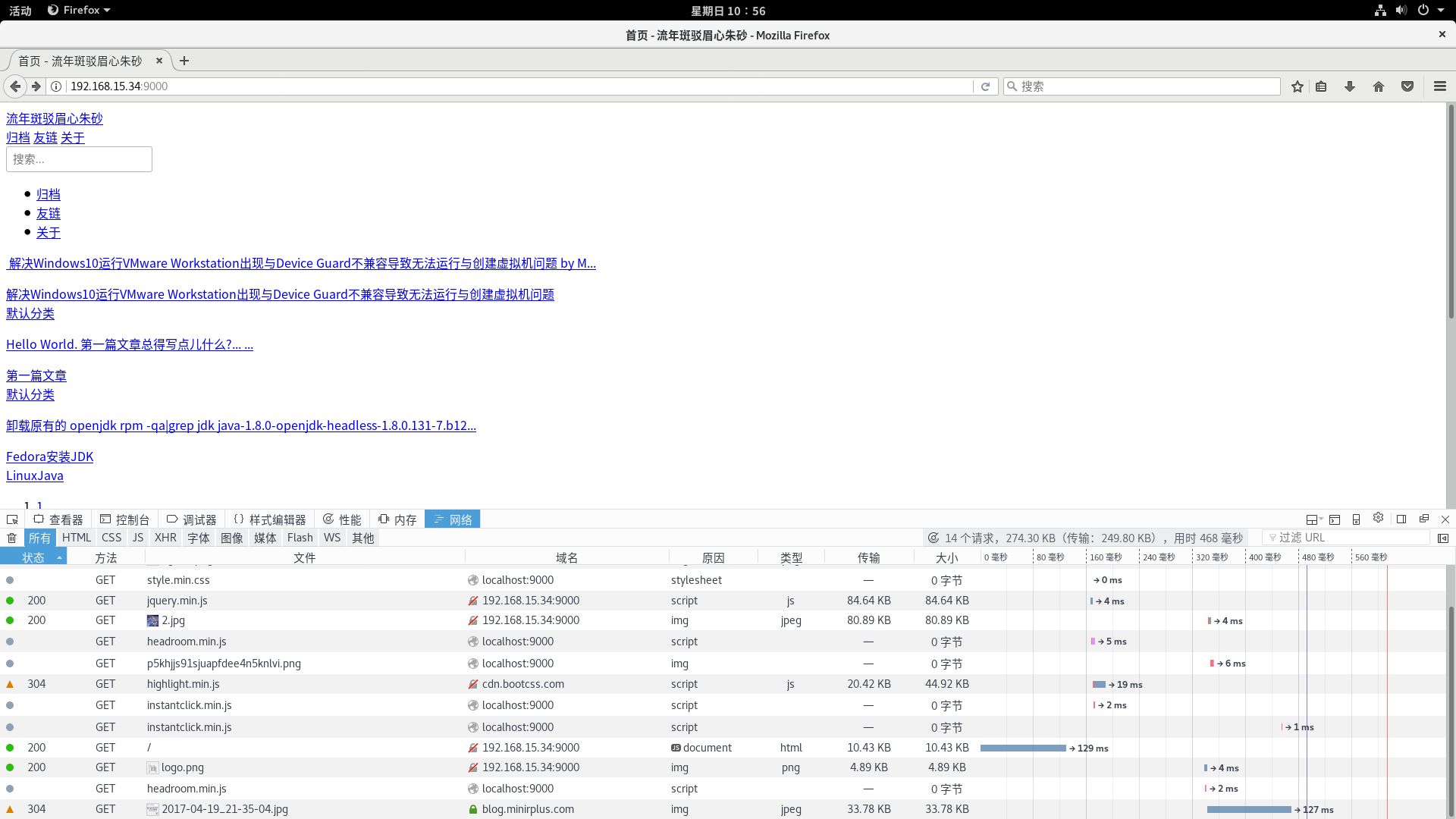This screenshot has height=819, width=1456.
Task: Toggle the CSS request filter
Action: (111, 538)
